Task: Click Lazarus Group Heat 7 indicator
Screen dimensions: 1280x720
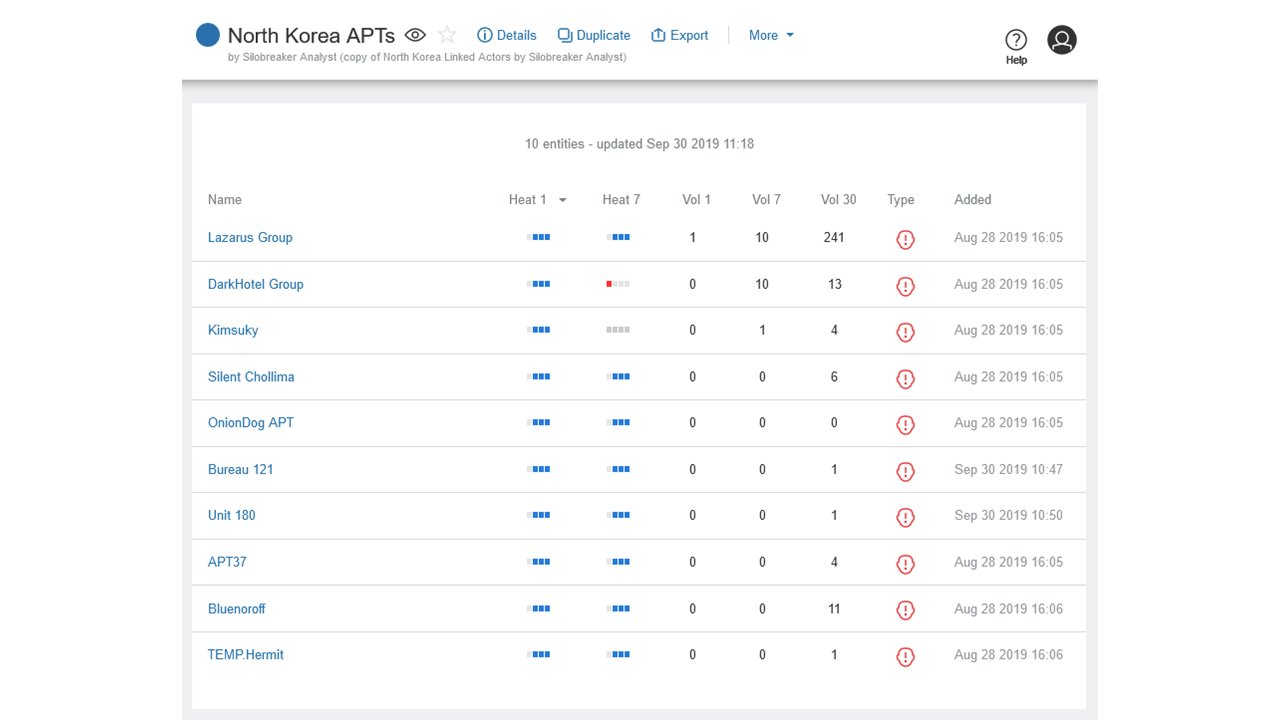Action: pos(618,238)
